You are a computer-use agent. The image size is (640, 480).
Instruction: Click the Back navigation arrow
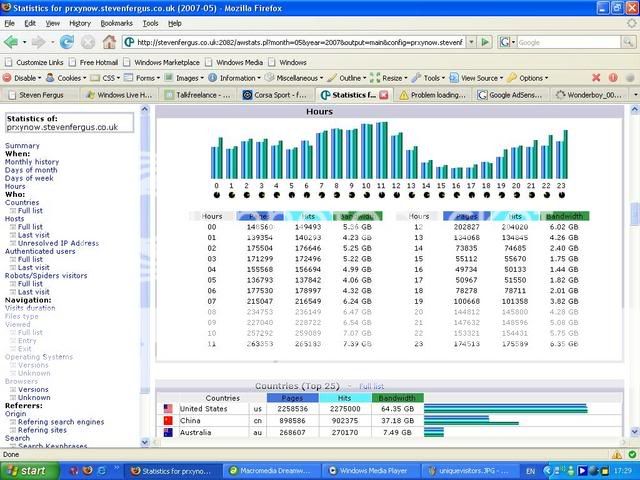(12, 42)
